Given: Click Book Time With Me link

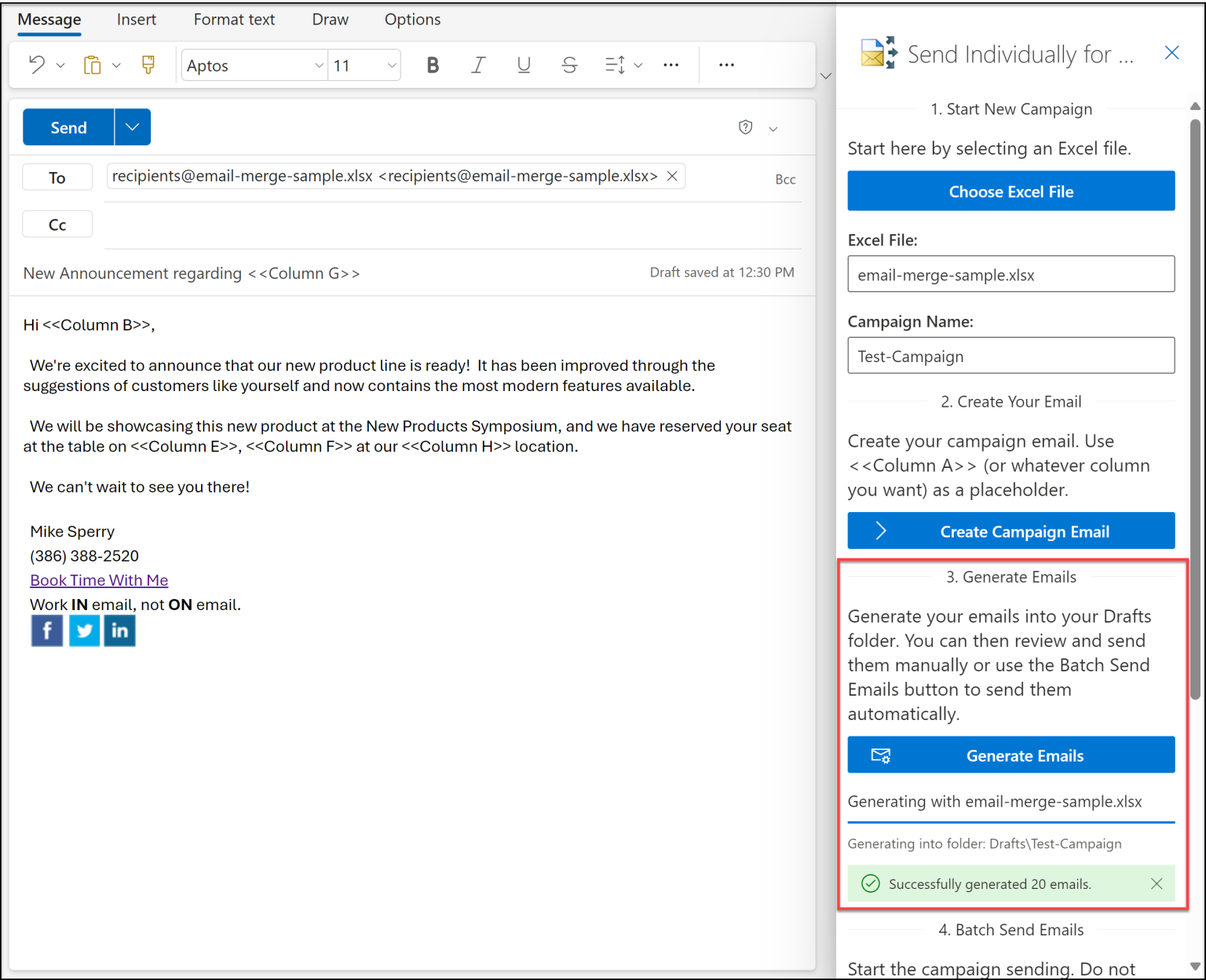Looking at the screenshot, I should click(x=99, y=580).
